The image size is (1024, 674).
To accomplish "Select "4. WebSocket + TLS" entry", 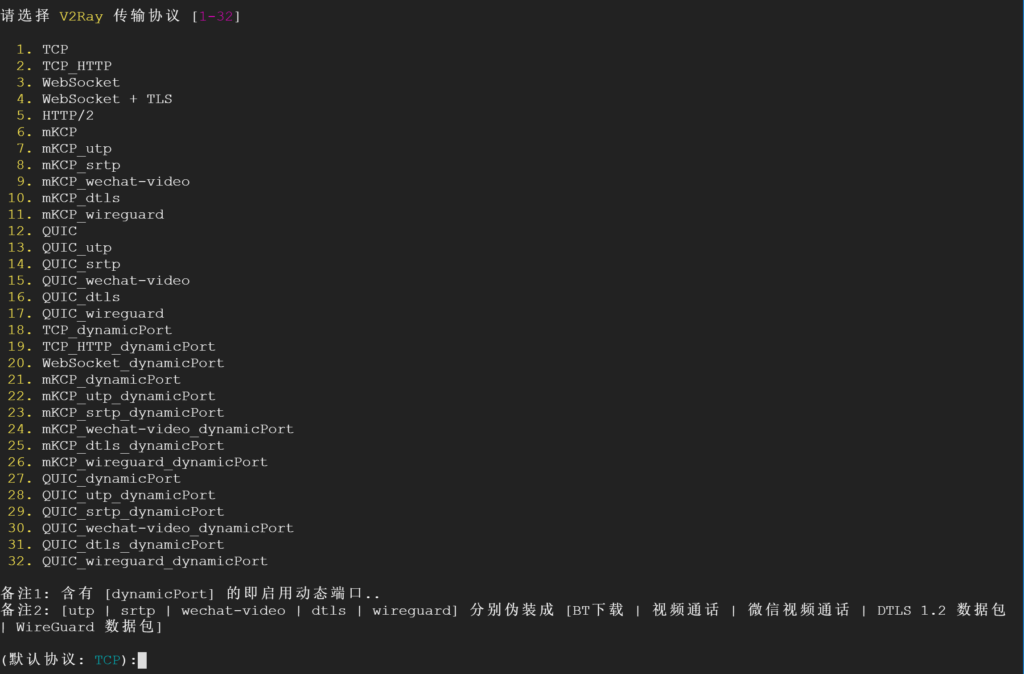I will pyautogui.click(x=95, y=99).
